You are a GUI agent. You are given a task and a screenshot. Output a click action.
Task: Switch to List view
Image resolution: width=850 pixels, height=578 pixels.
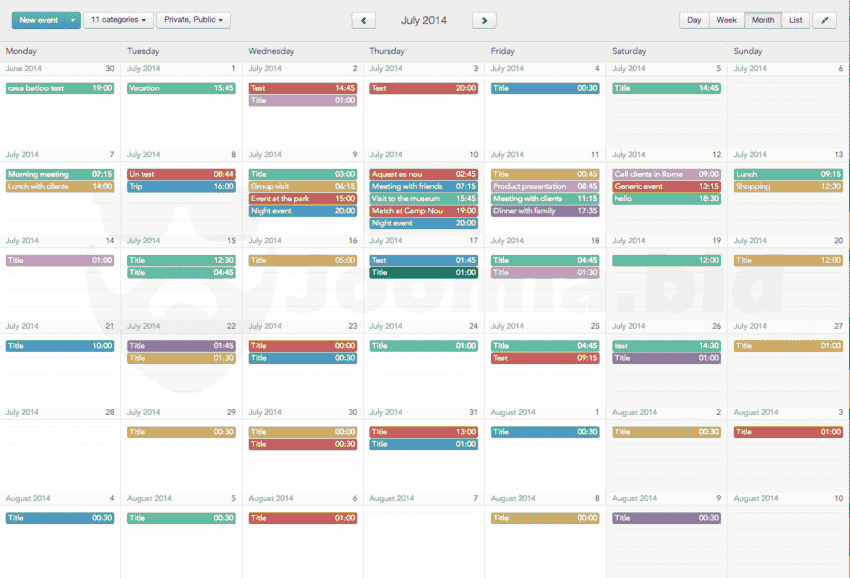[795, 20]
